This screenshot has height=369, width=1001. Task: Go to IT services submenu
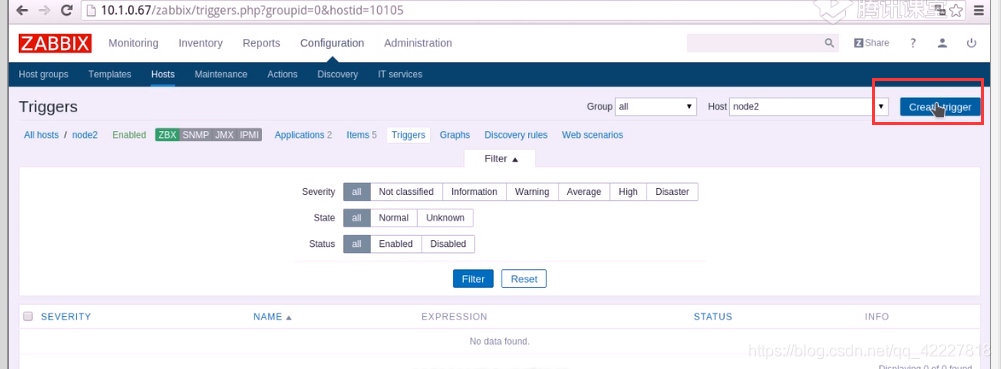(400, 74)
